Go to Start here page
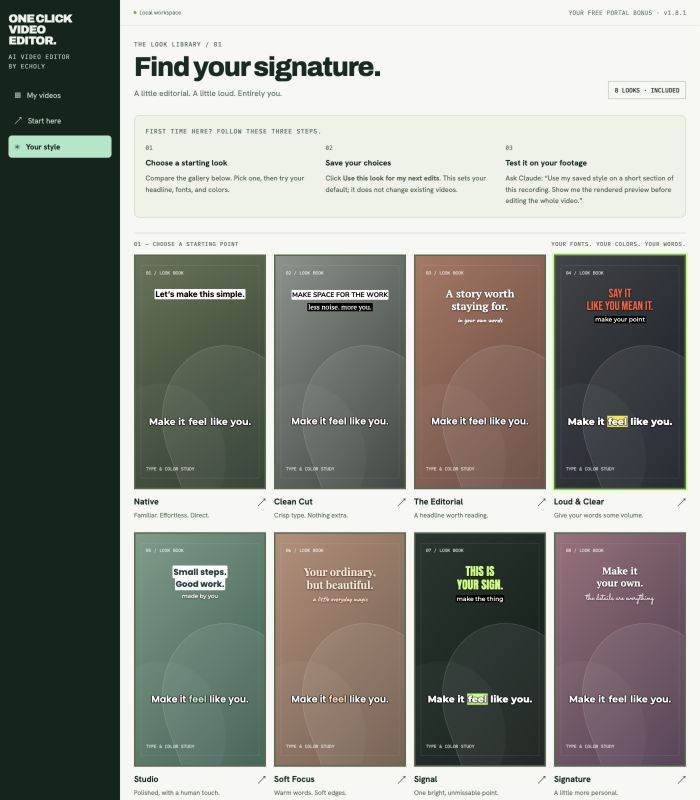 point(60,121)
